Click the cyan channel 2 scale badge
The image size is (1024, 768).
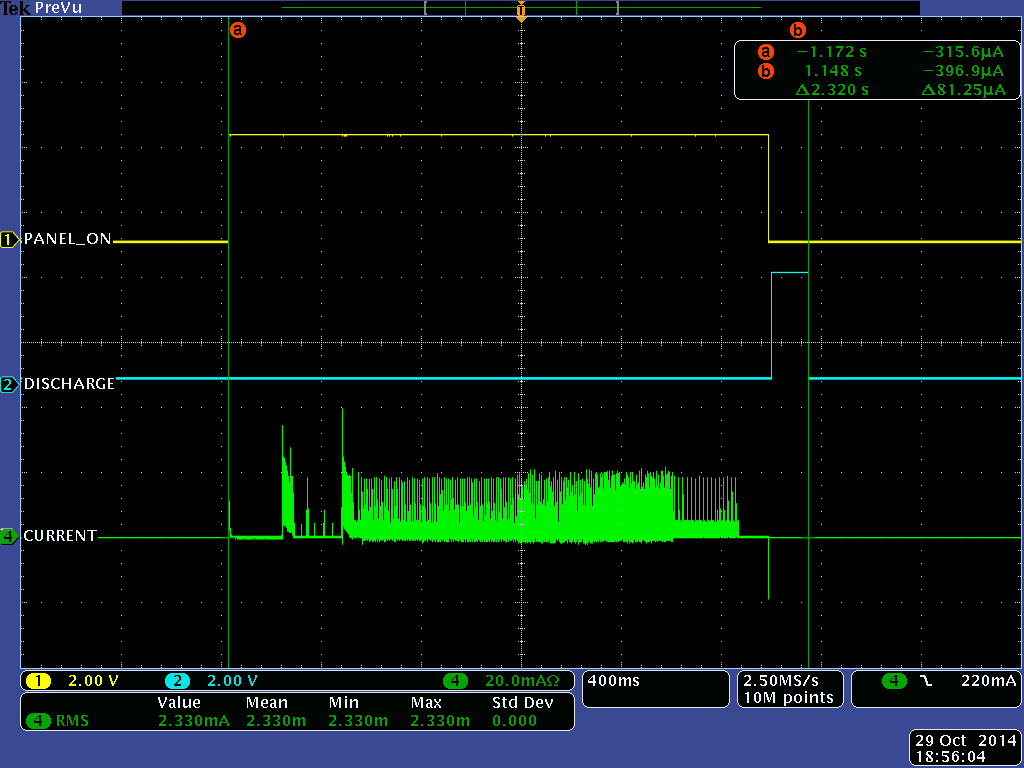pyautogui.click(x=177, y=681)
